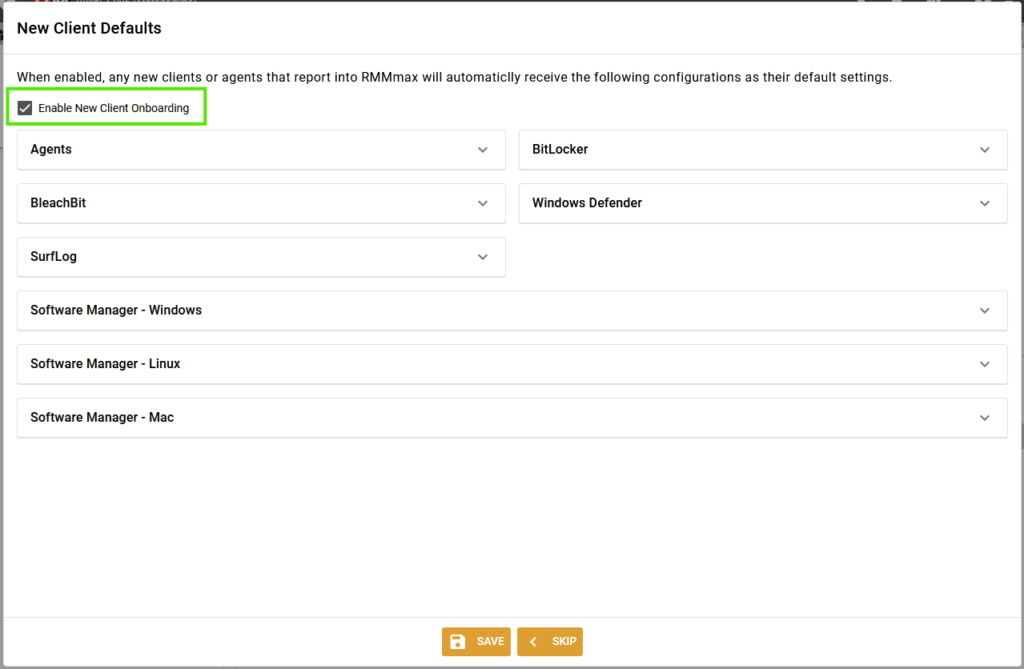Image resolution: width=1024 pixels, height=669 pixels.
Task: Click the SKIP button
Action: click(550, 642)
